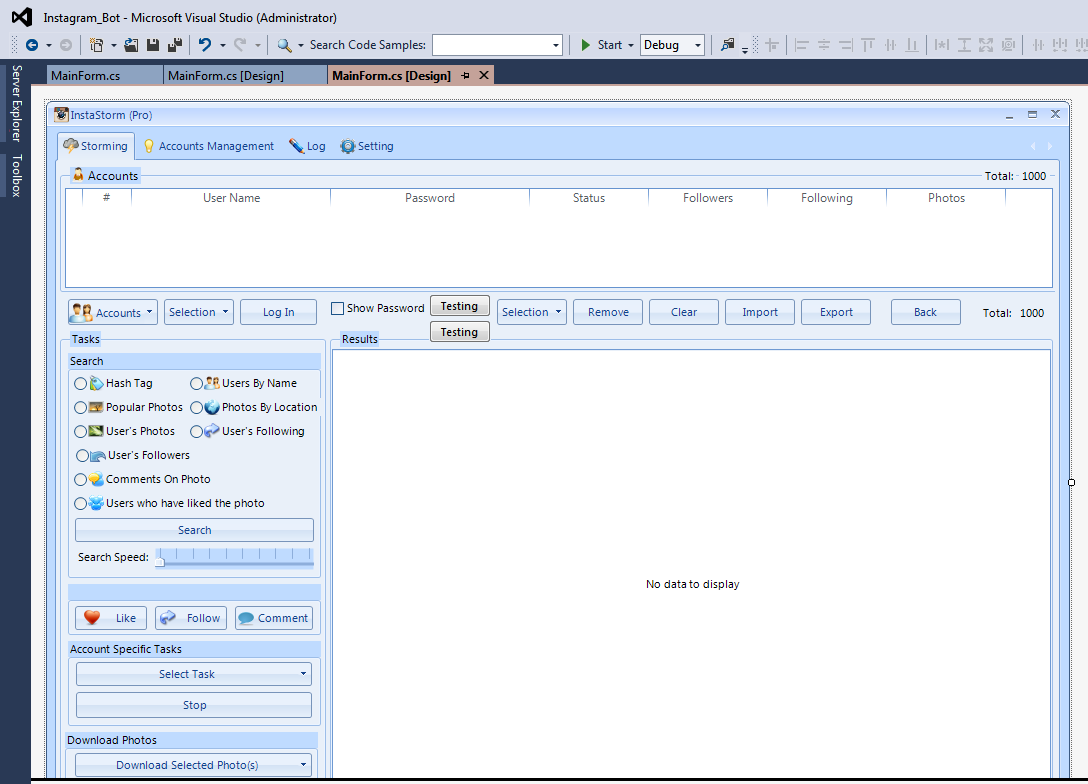This screenshot has height=784, width=1088.
Task: Click in the Search Code Samples field
Action: pos(491,45)
